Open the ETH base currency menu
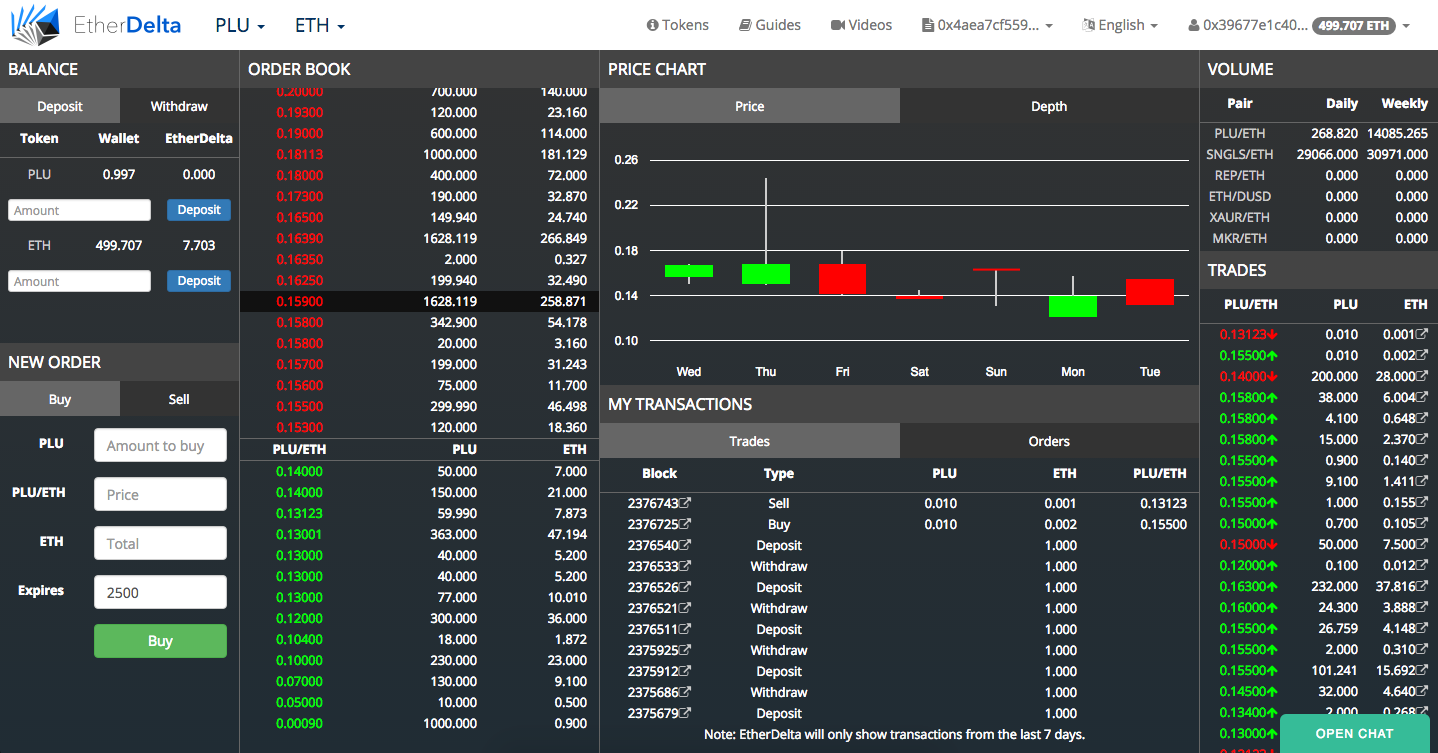The height and width of the screenshot is (753, 1438). (319, 25)
